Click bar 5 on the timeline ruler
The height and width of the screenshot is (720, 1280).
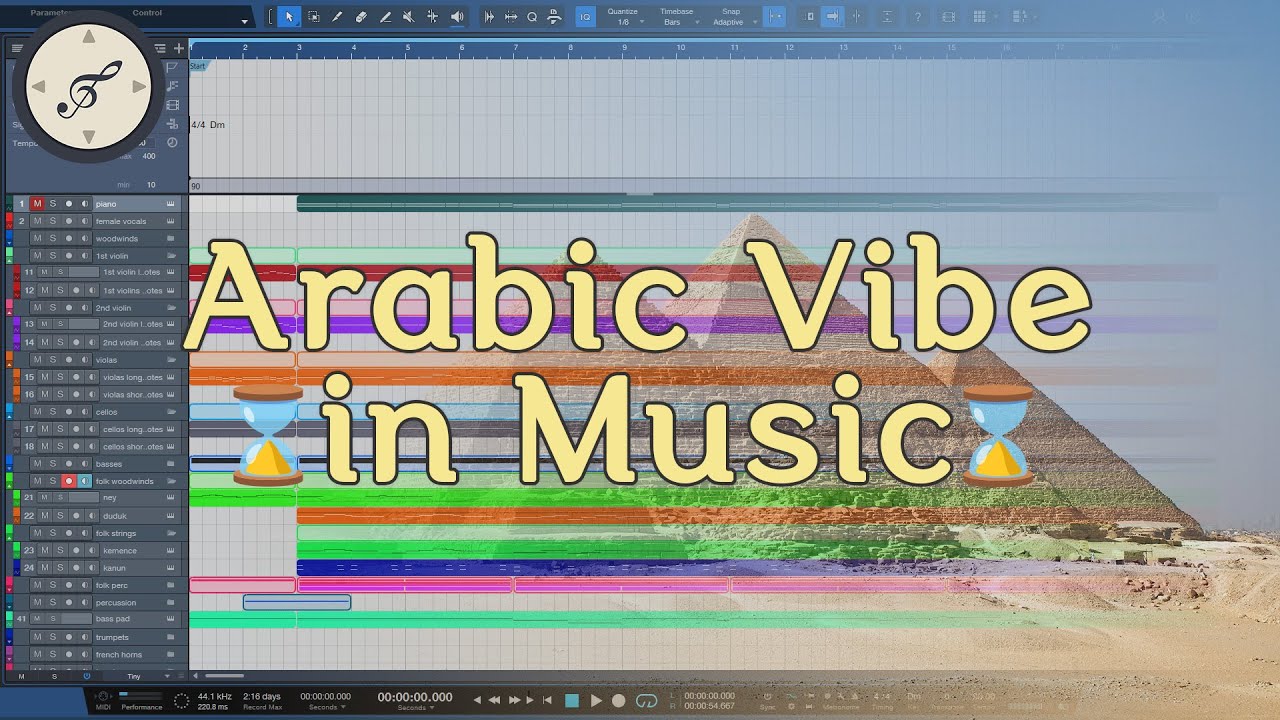[407, 48]
